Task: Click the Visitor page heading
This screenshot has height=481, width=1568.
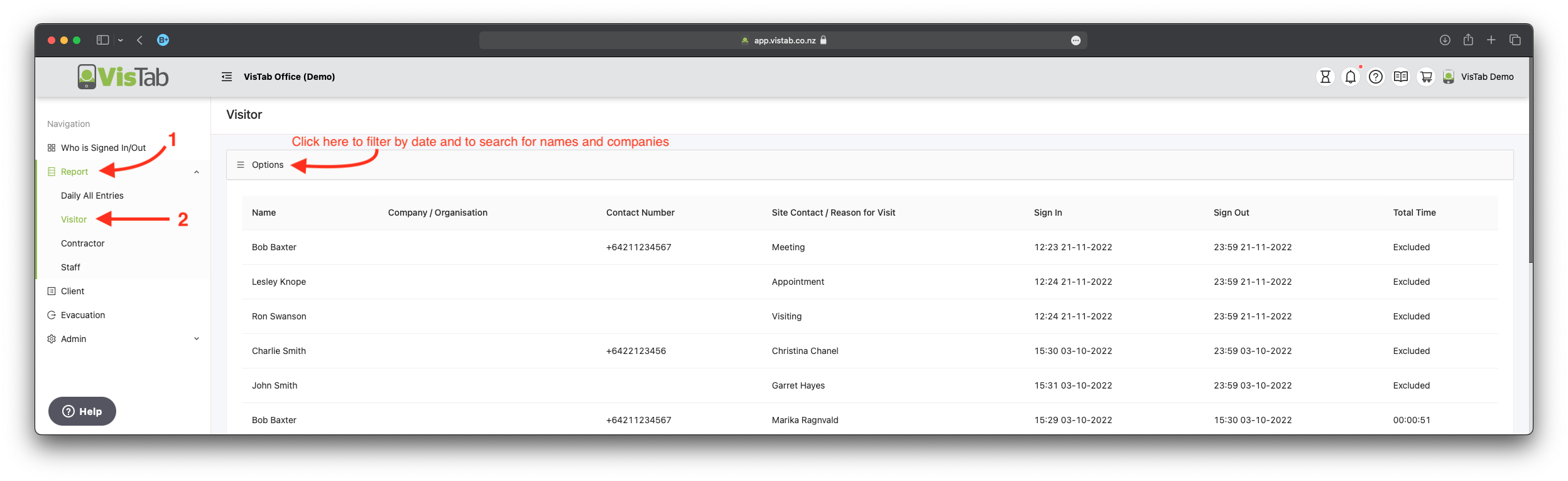Action: [x=244, y=114]
